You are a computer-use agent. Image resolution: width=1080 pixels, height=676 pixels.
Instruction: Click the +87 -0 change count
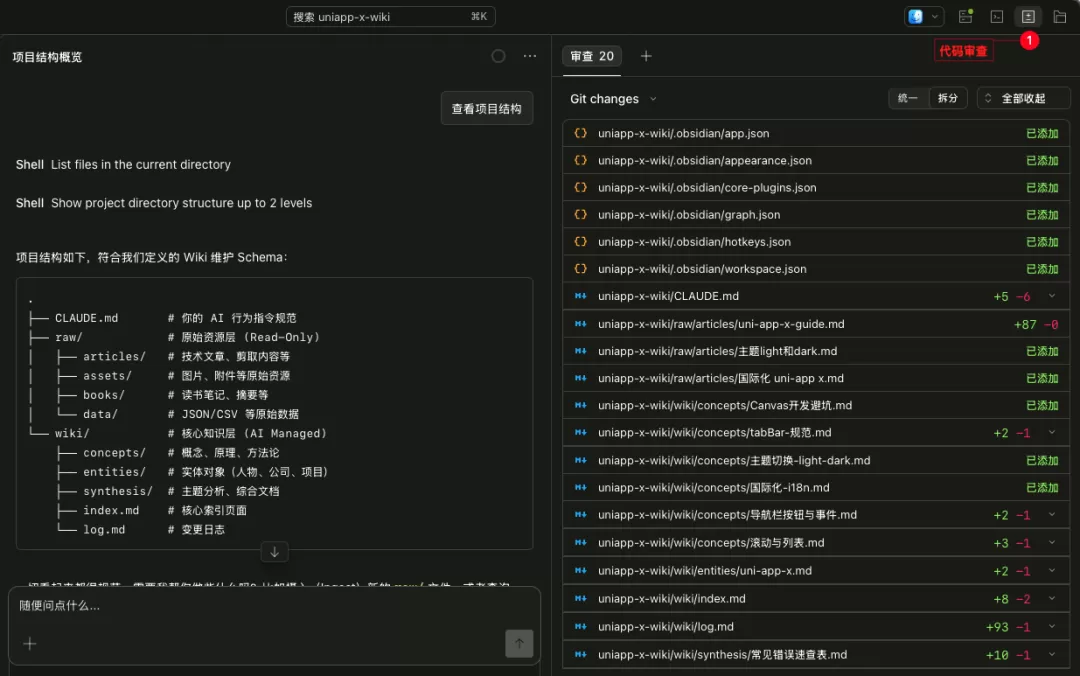tap(1036, 325)
